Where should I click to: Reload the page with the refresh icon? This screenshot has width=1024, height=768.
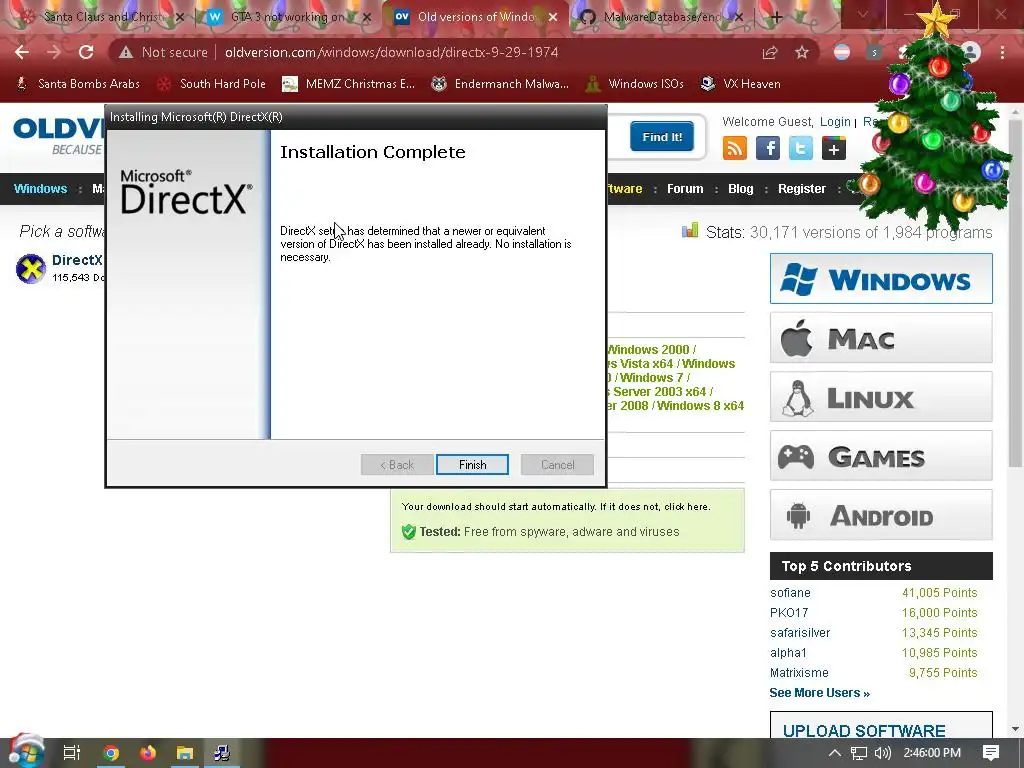(x=86, y=52)
